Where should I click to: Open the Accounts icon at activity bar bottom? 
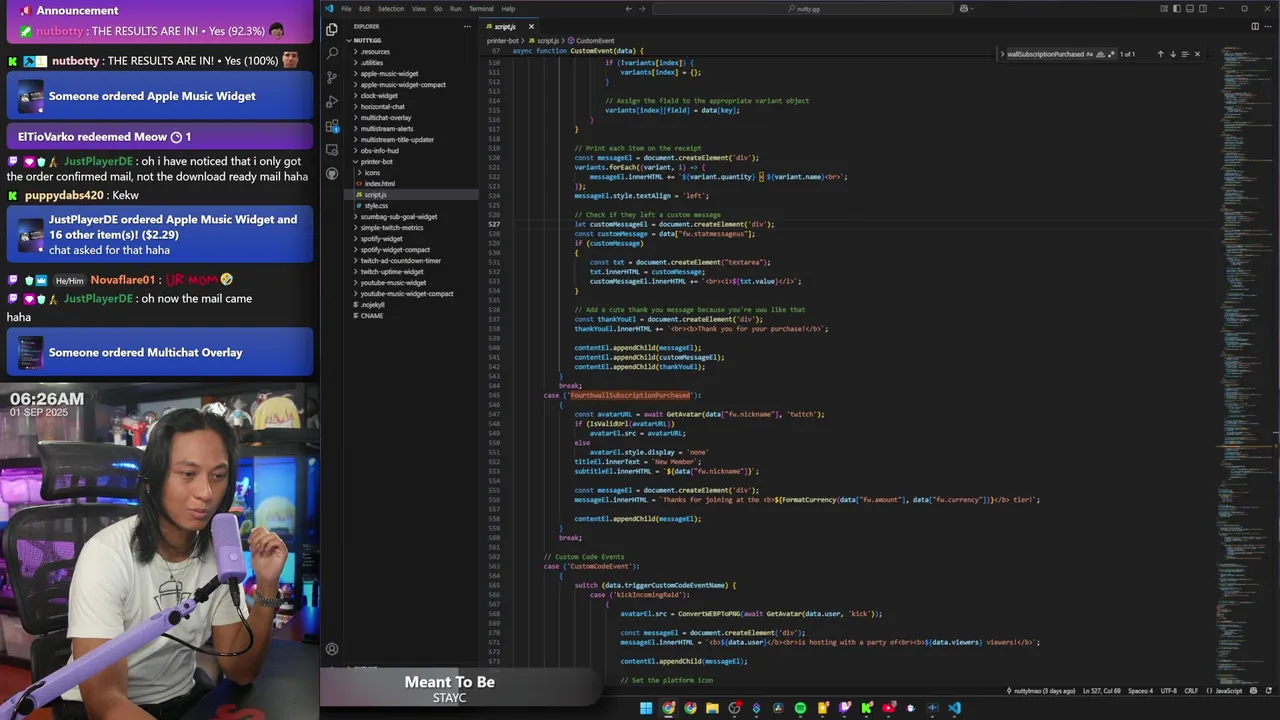click(332, 649)
